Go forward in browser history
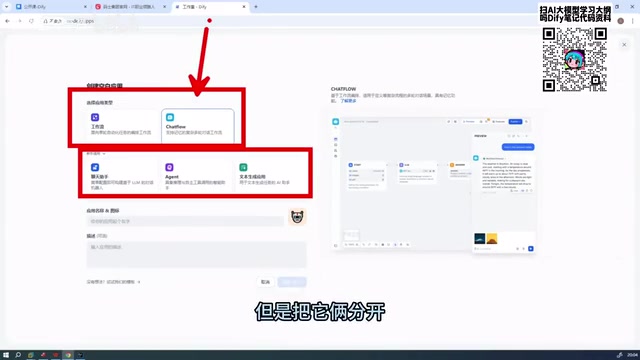The image size is (640, 360). (19, 21)
